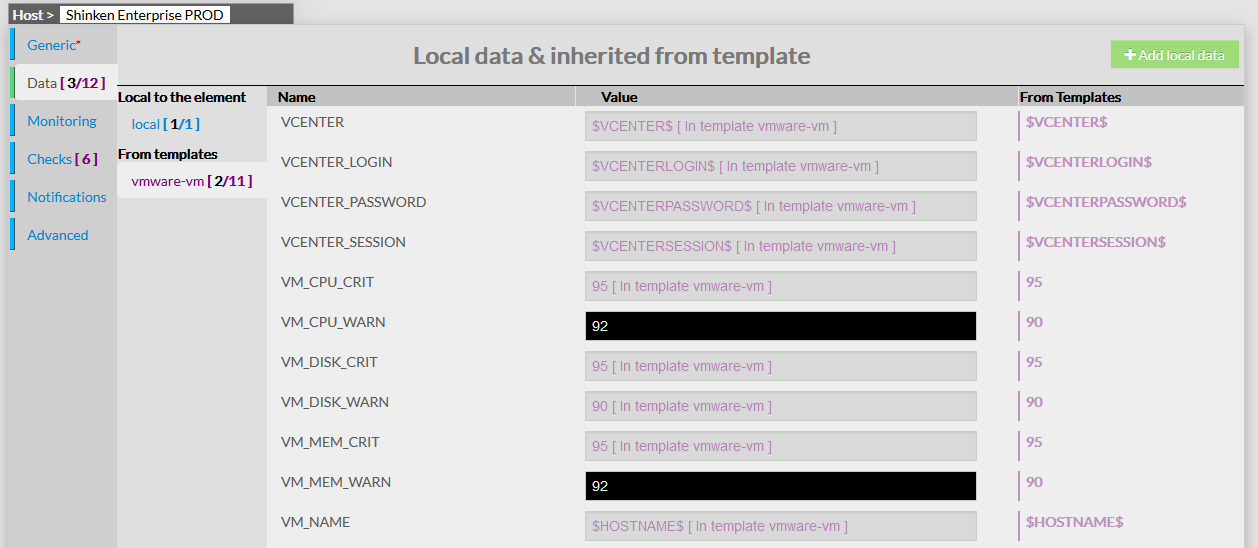Viewport: 1258px width, 548px height.
Task: Click the VCENTER value input
Action: pyautogui.click(x=780, y=126)
